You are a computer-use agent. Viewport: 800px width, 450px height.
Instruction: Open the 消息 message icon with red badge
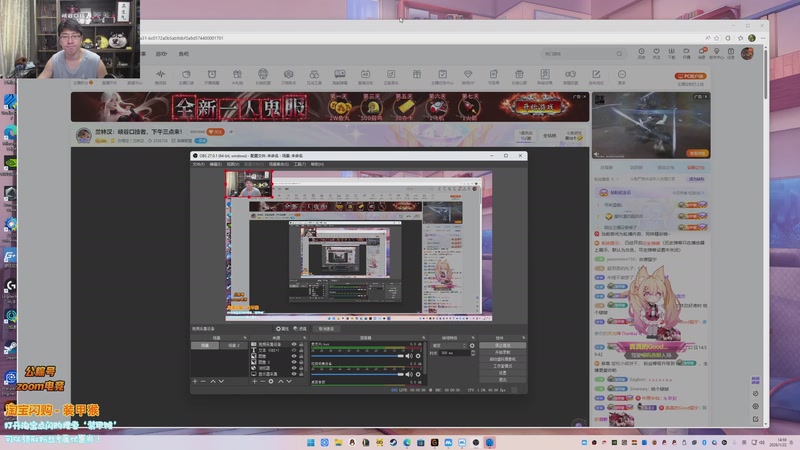(702, 52)
